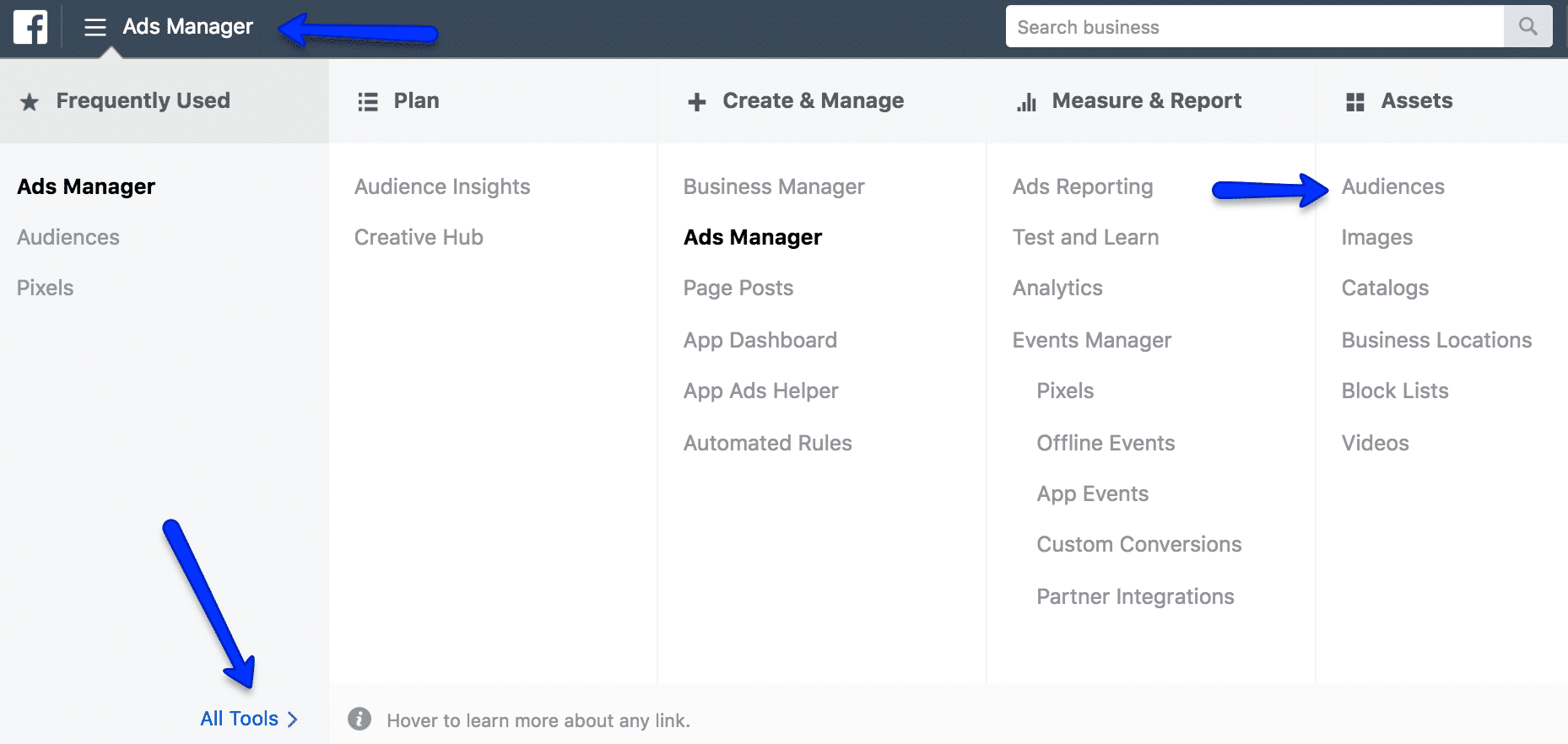Click the Facebook logo icon

(30, 27)
